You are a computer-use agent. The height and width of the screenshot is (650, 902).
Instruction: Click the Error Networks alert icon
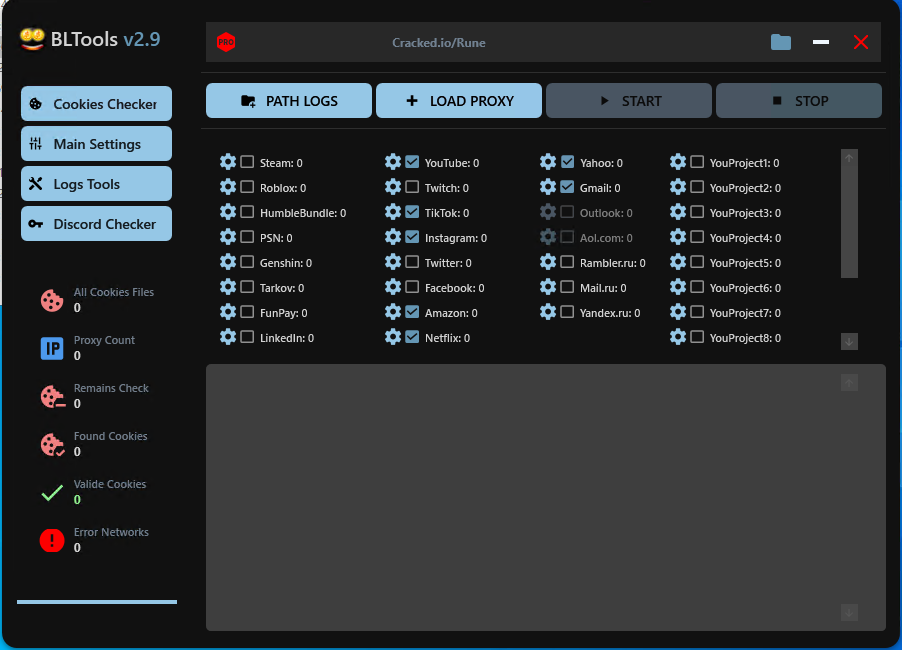coord(52,540)
